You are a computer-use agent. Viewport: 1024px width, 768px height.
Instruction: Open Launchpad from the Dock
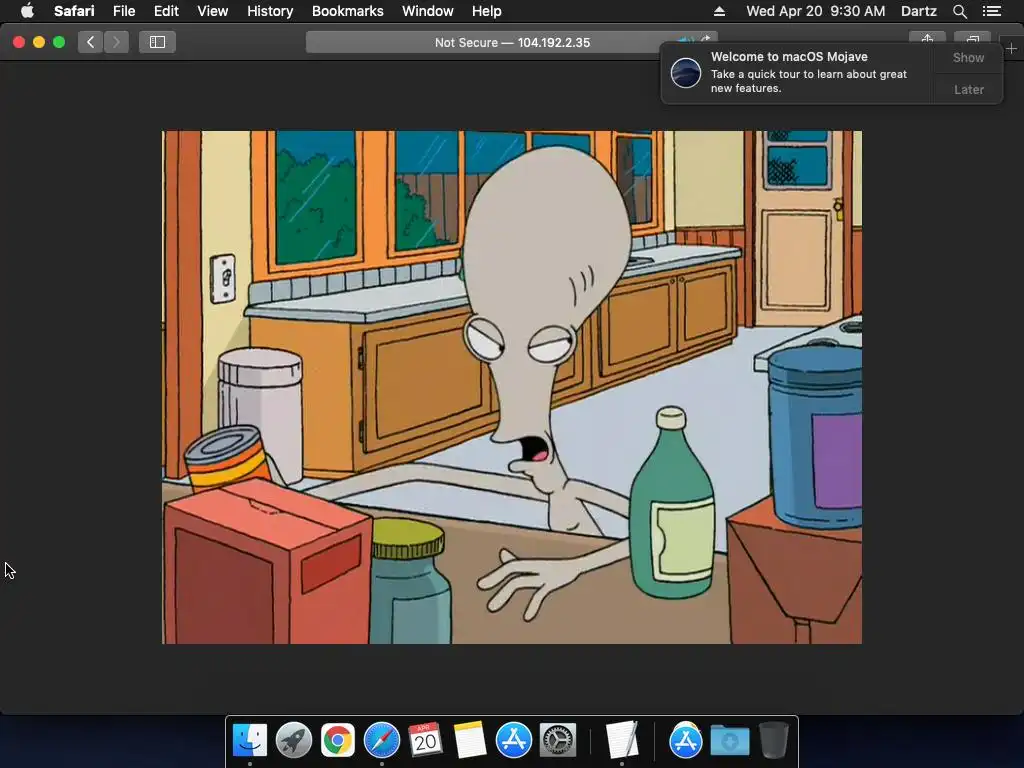[293, 740]
